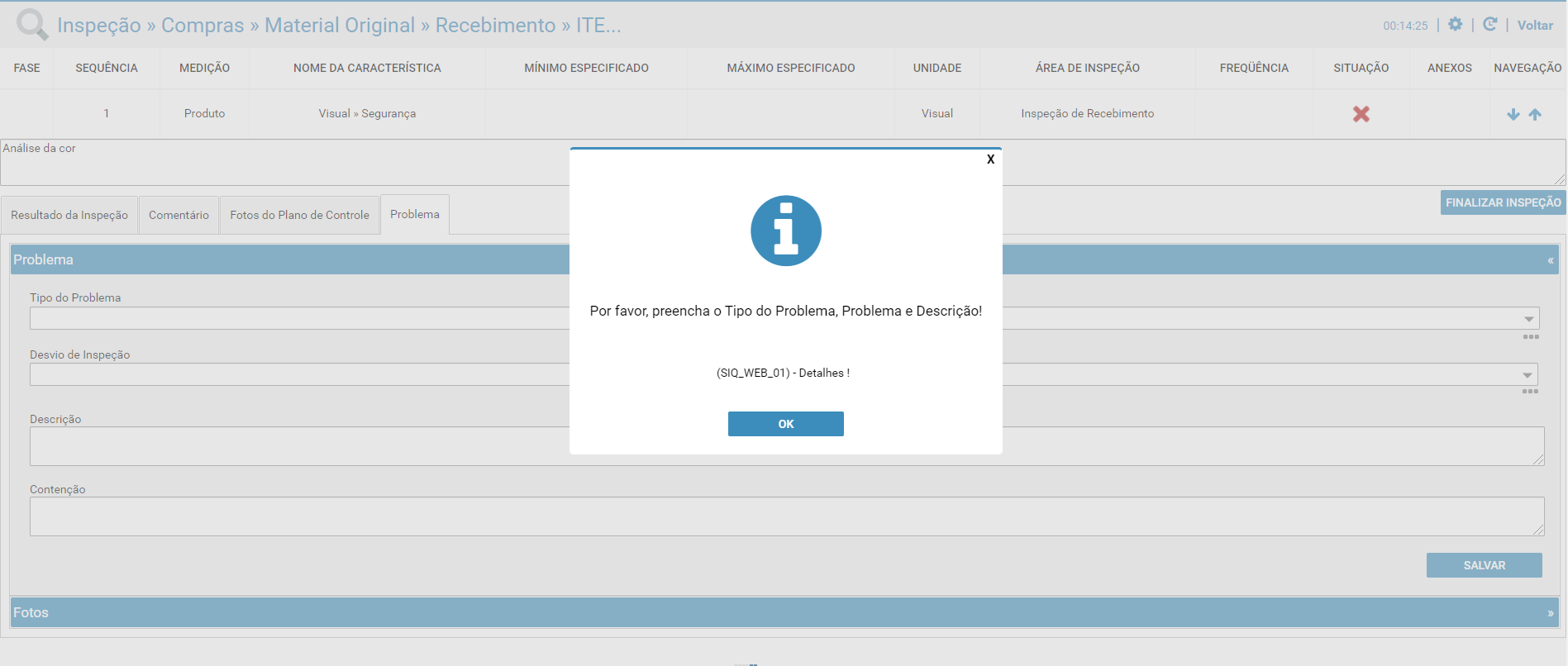Click the Análise da cor text area

[x=783, y=163]
